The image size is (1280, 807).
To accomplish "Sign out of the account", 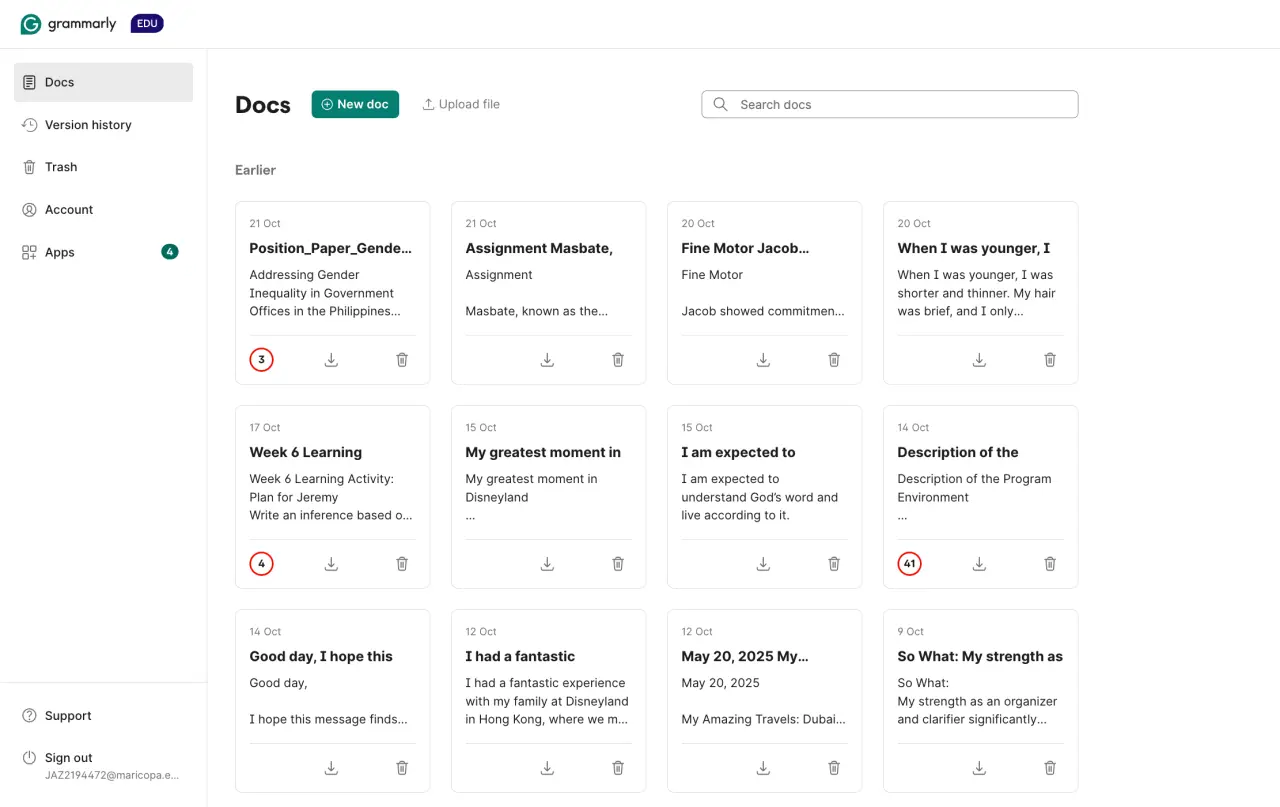I will click(x=68, y=758).
